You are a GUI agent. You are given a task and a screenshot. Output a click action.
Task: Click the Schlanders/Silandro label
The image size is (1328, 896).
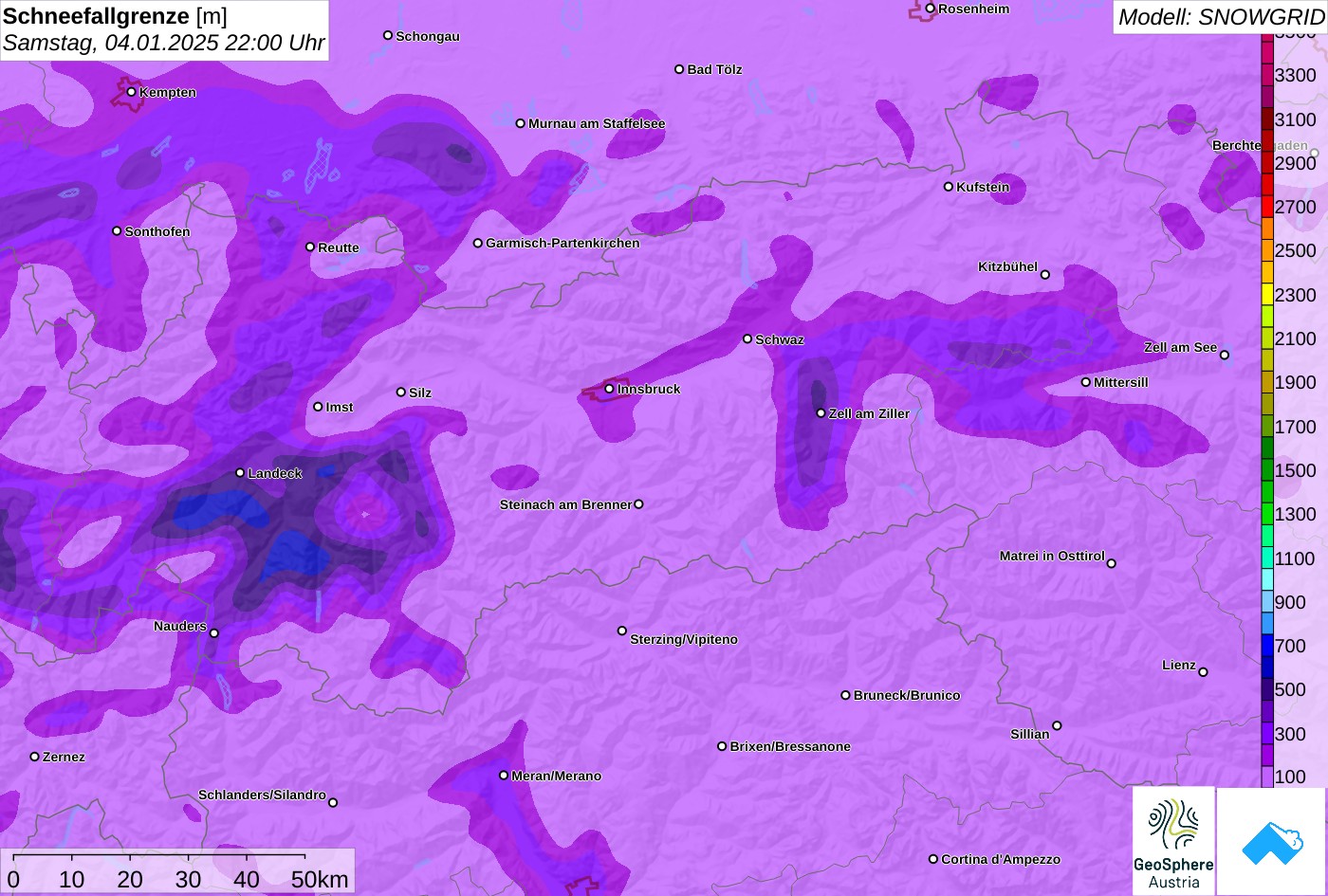(x=262, y=795)
